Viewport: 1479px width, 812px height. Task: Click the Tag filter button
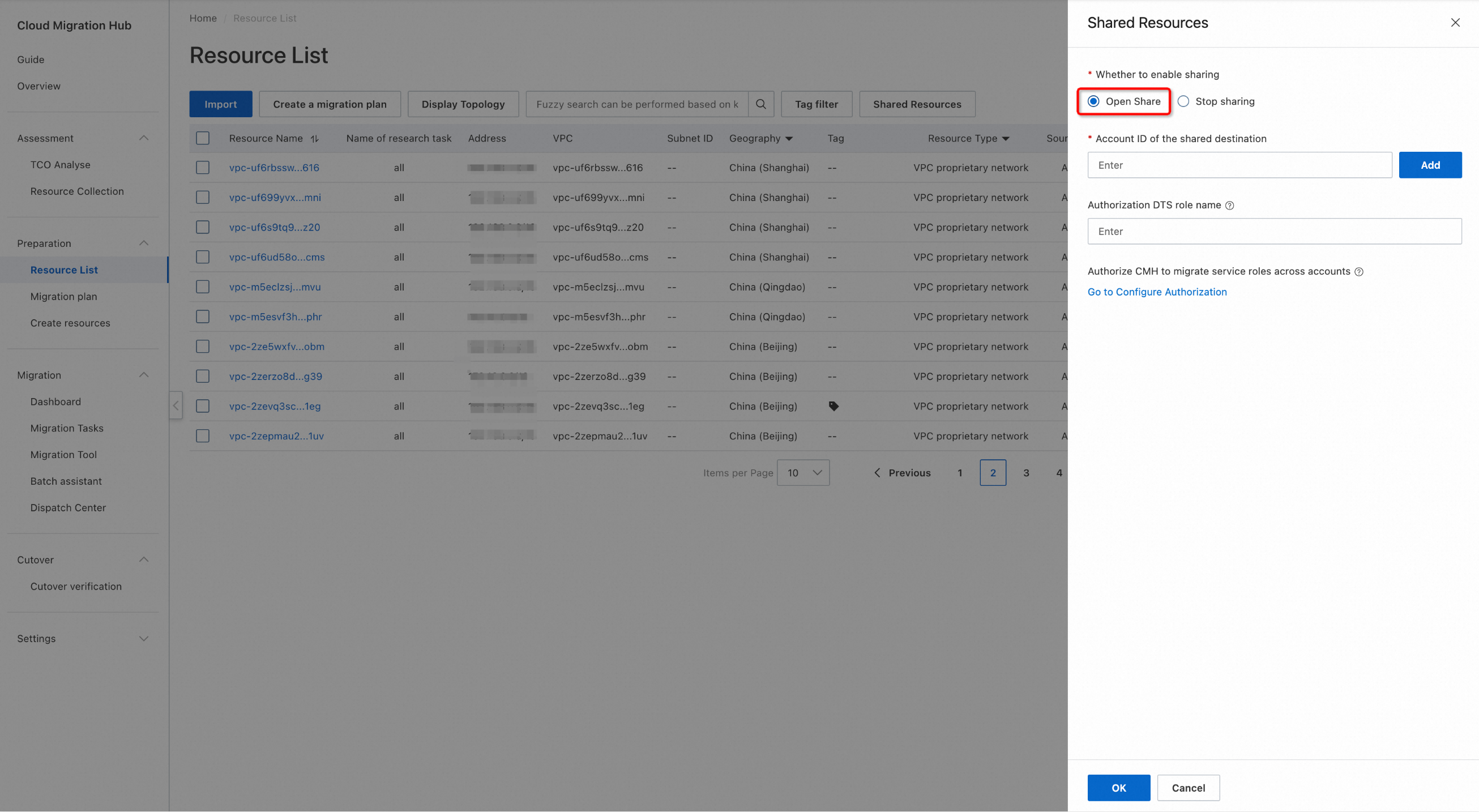817,104
